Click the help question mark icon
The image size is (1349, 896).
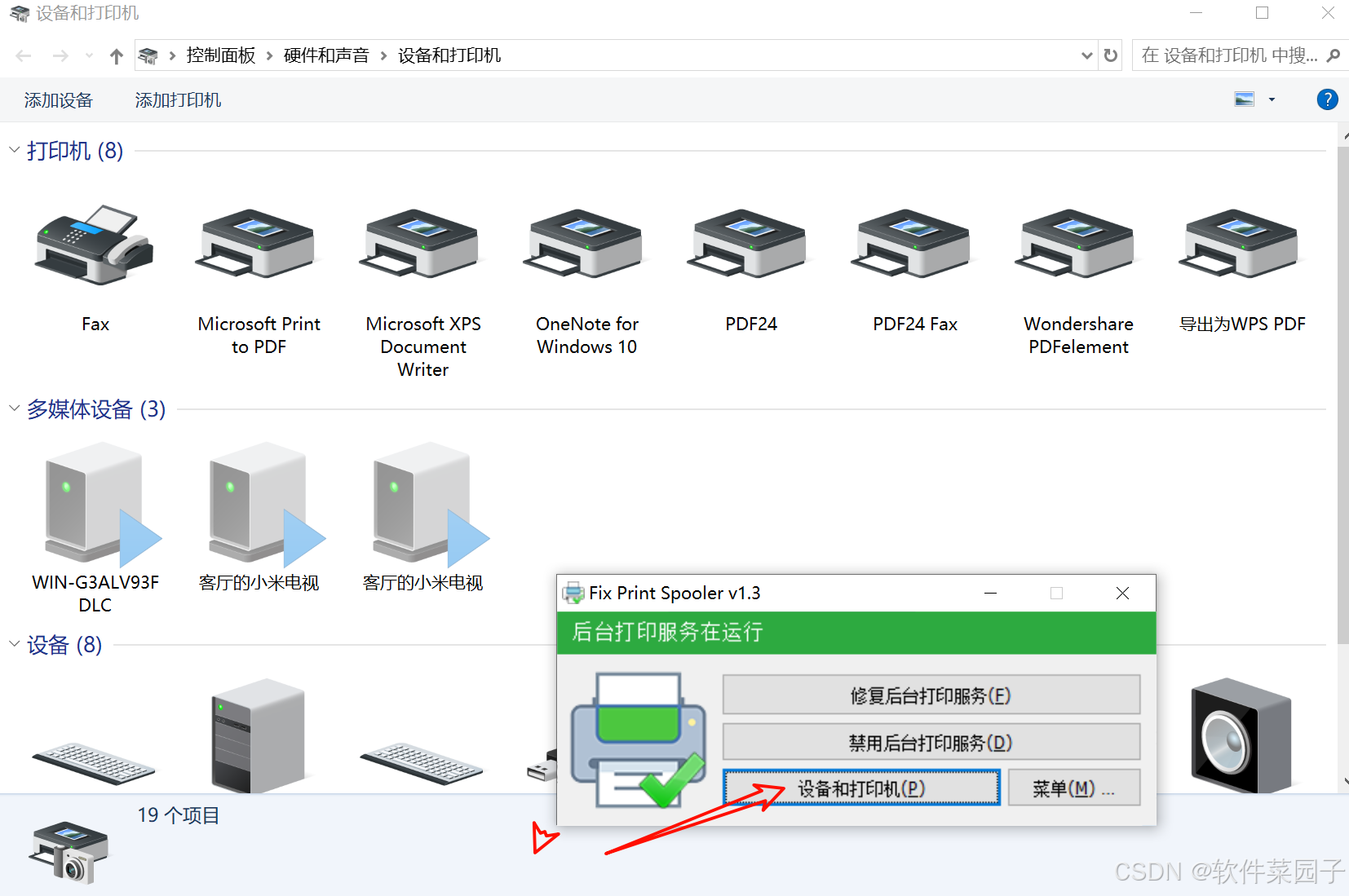coord(1327,99)
